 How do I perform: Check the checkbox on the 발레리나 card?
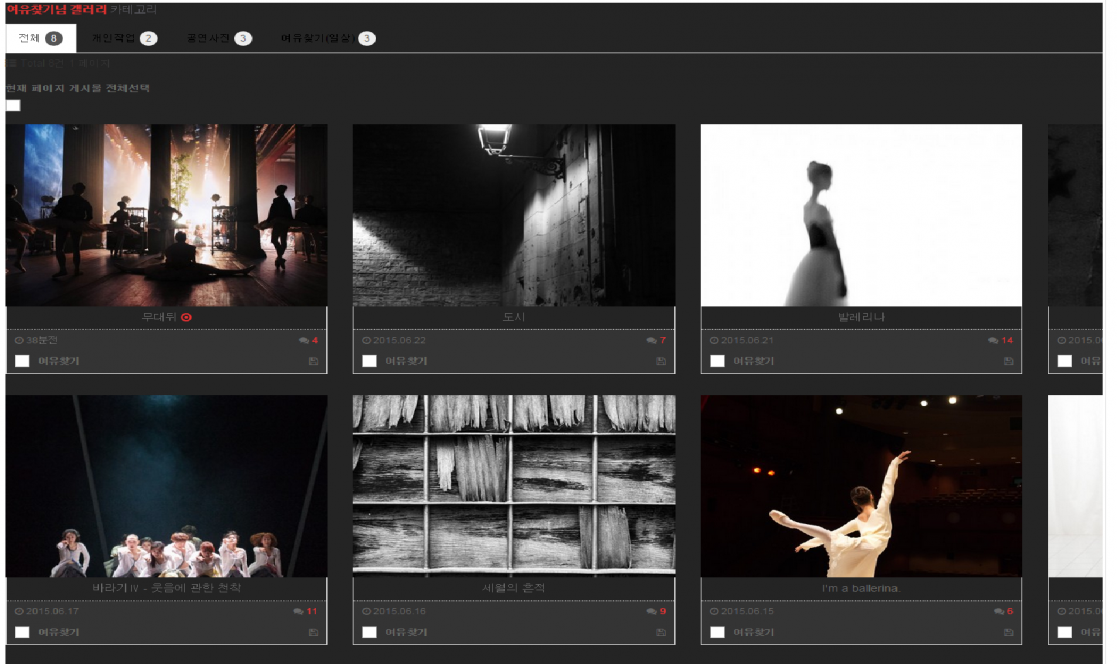pos(717,361)
